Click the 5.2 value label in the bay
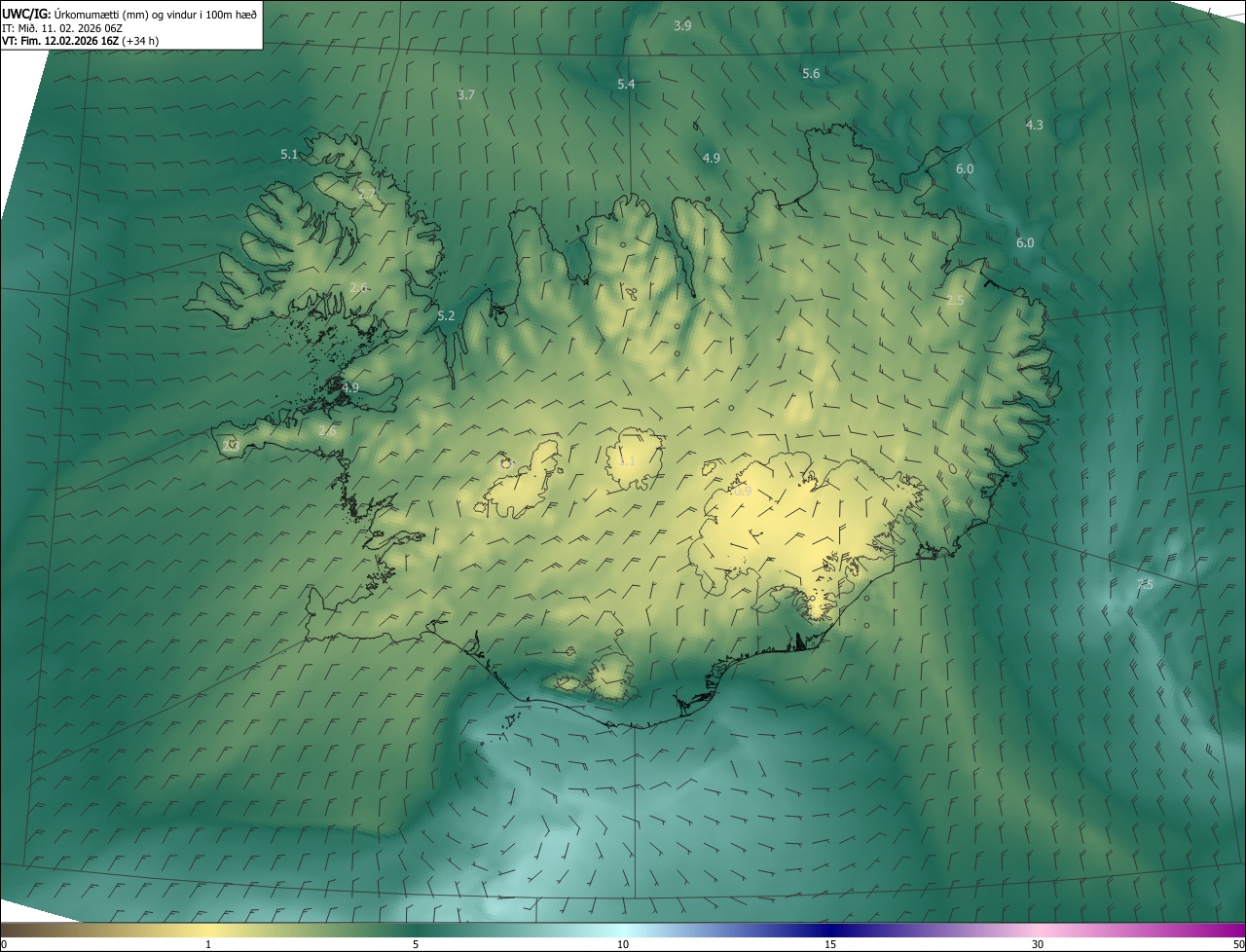Screen dimensions: 1246x952 (x=446, y=316)
